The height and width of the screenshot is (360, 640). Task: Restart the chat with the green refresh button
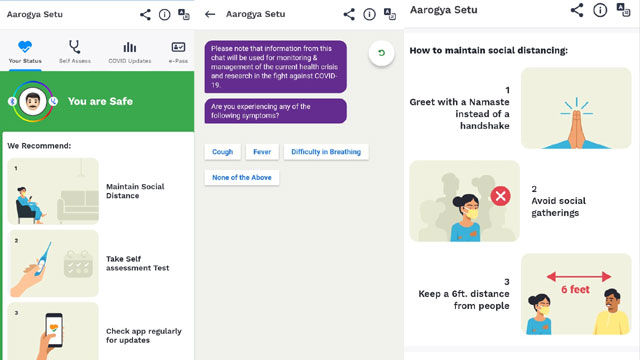point(381,53)
